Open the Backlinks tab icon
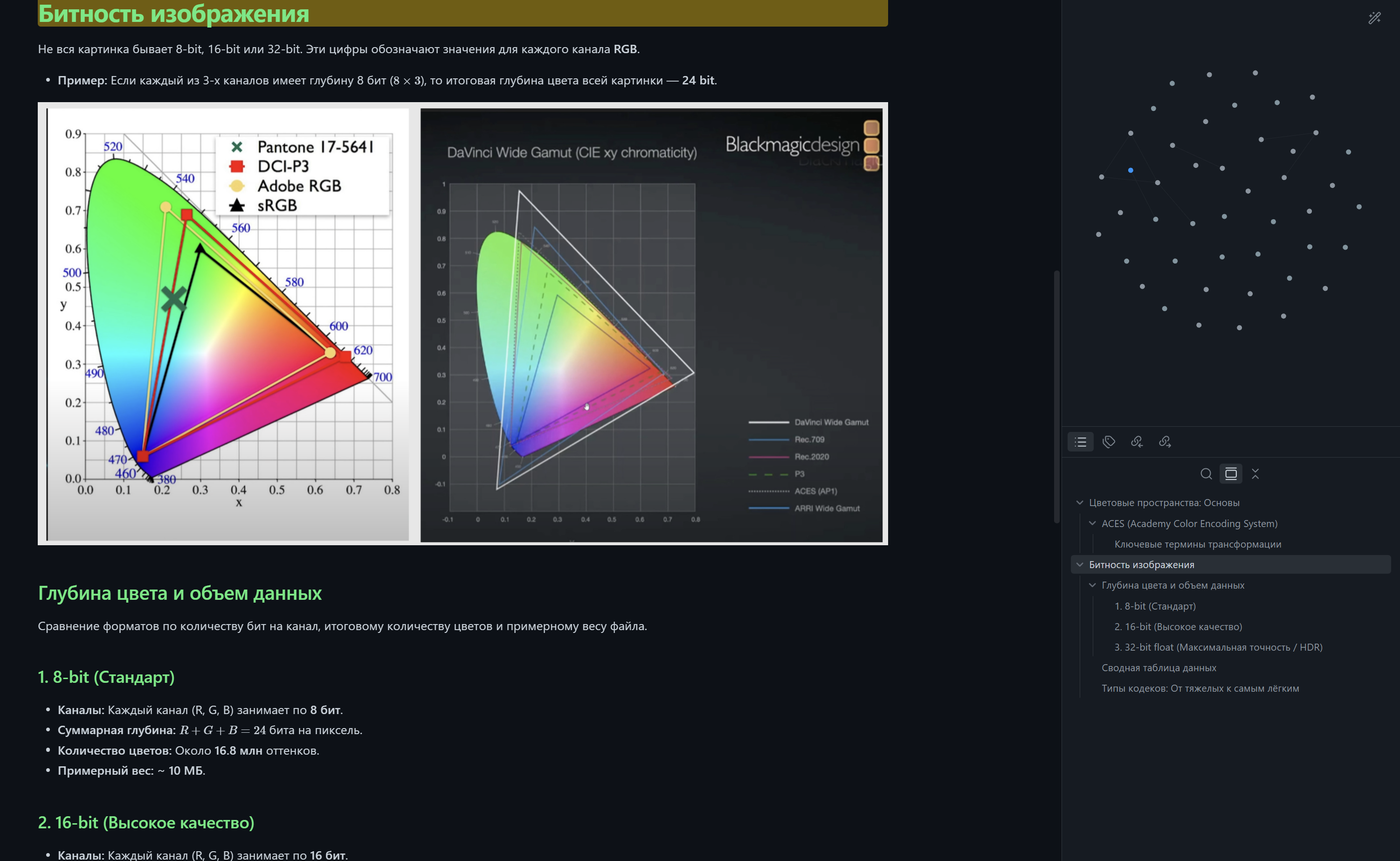Image resolution: width=1400 pixels, height=861 pixels. pos(1137,442)
